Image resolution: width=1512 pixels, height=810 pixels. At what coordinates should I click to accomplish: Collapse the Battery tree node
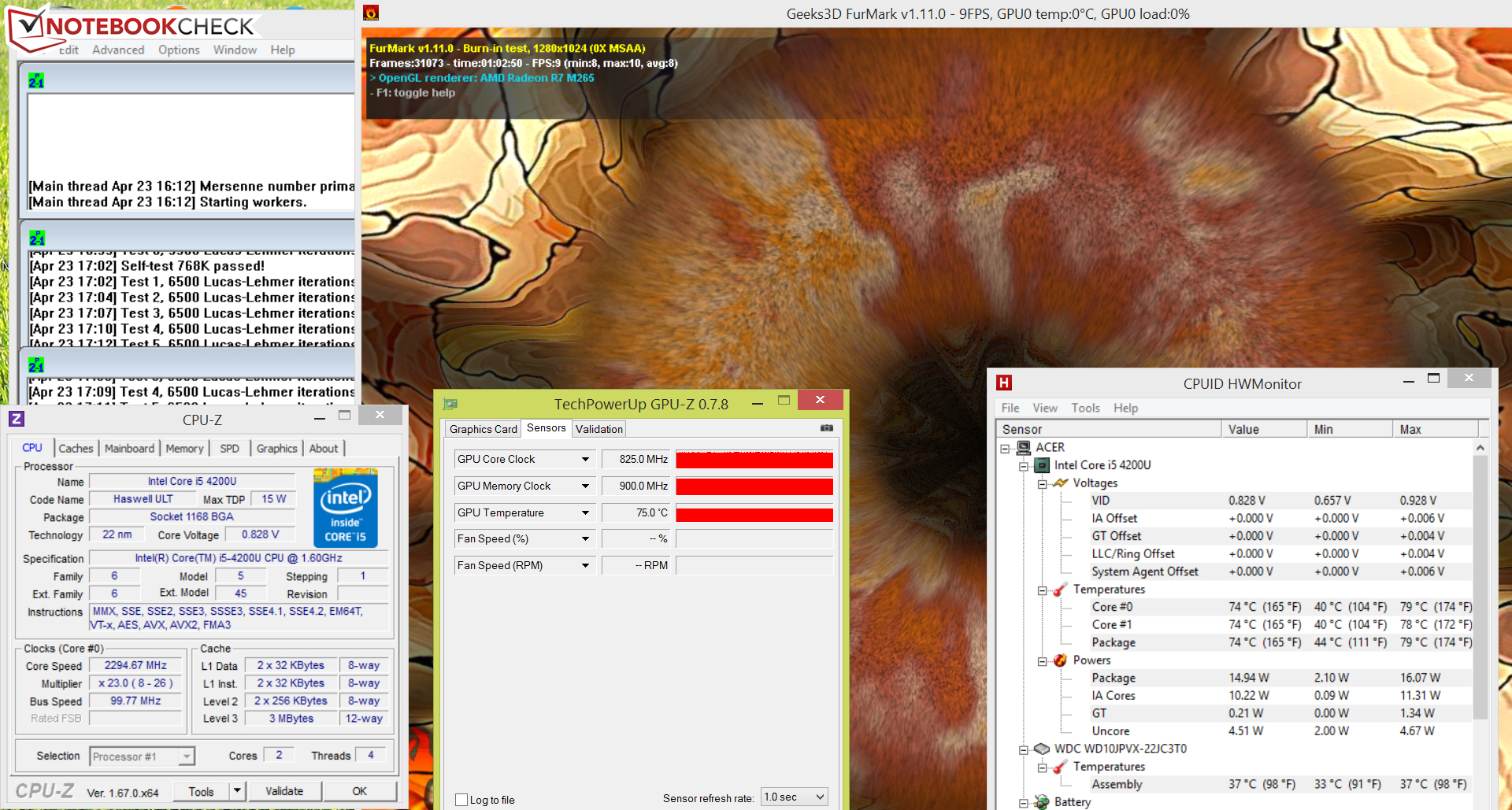(x=1023, y=803)
